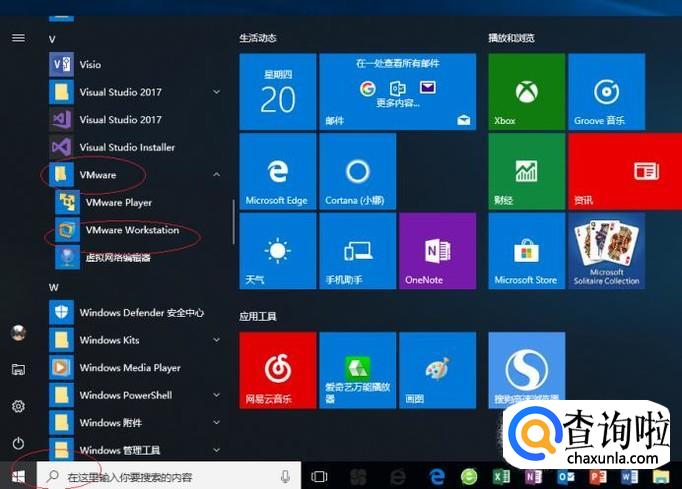This screenshot has width=682, height=489.
Task: Open OneNote from the taskbar
Action: (x=533, y=477)
